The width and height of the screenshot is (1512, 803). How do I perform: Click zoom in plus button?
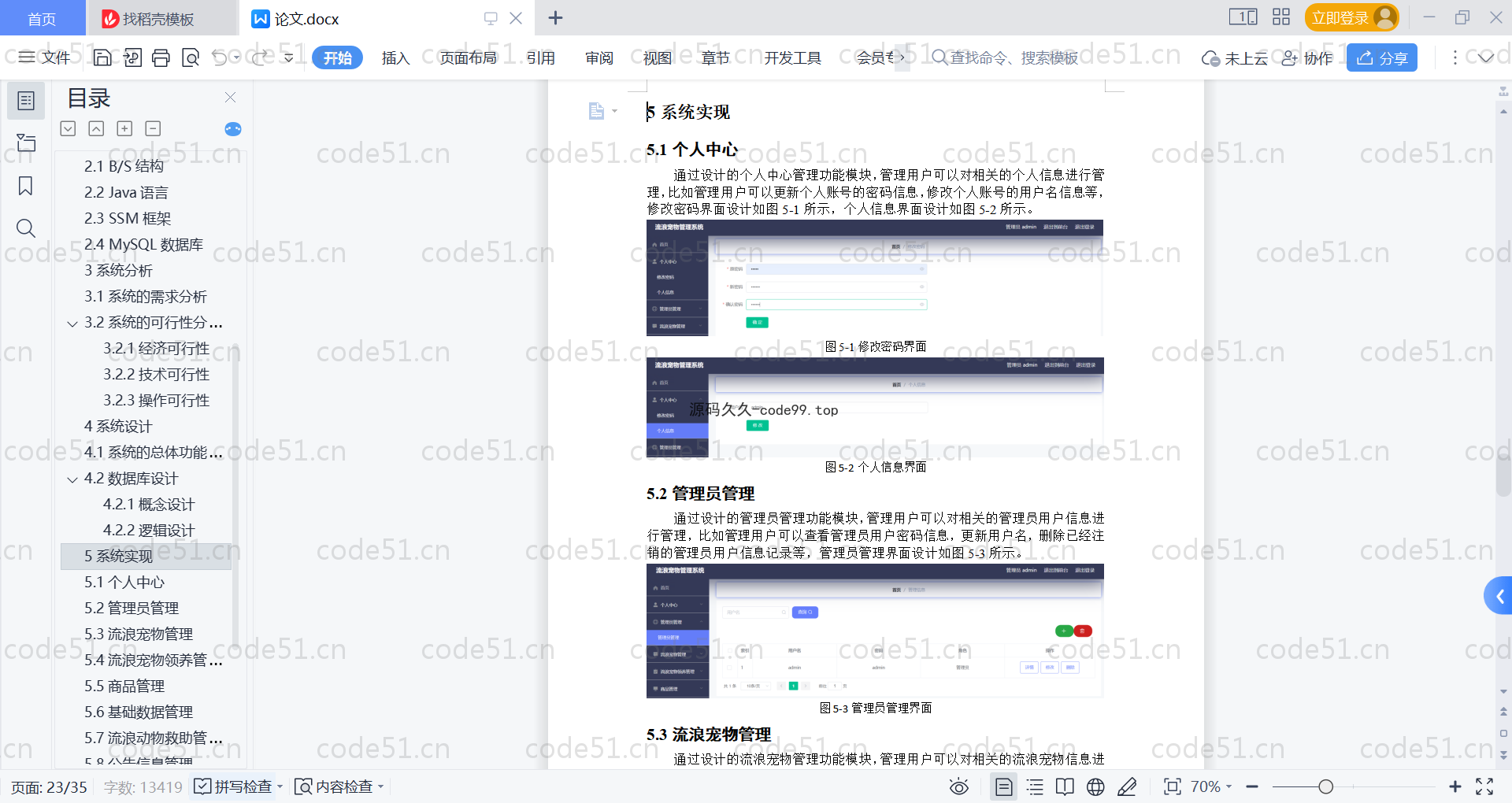tap(1455, 786)
